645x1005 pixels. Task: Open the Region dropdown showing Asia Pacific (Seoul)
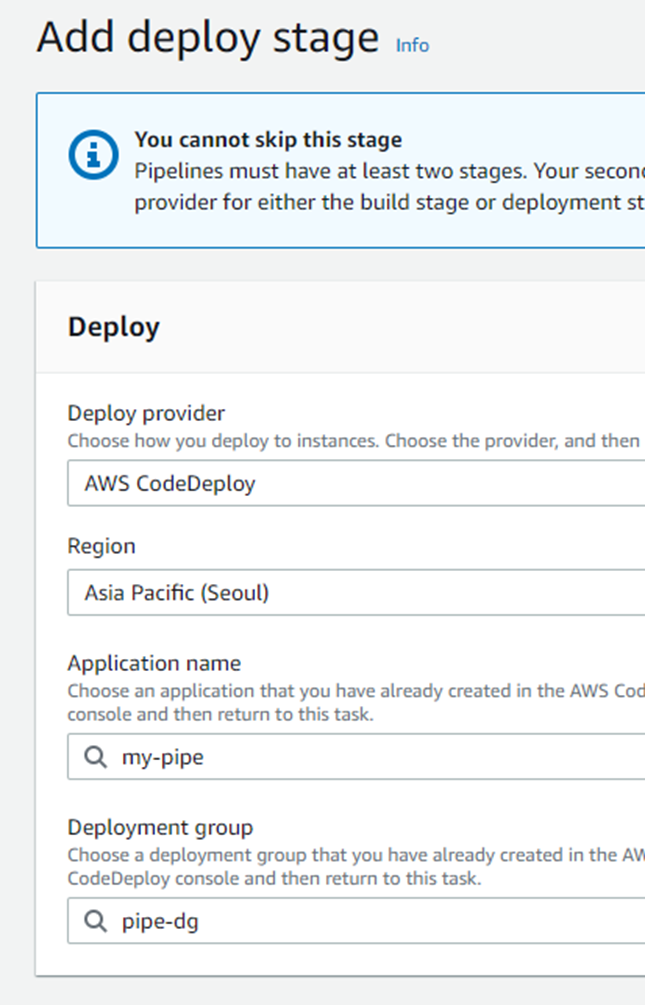coord(356,593)
